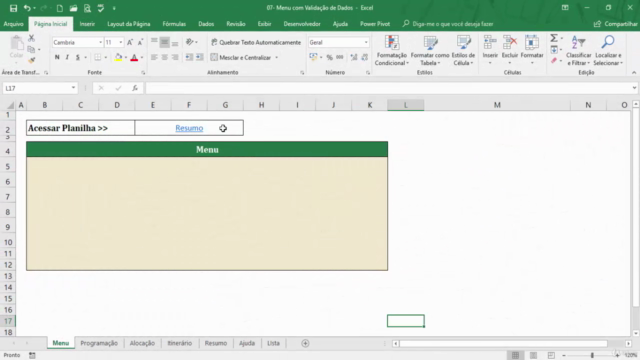Apply red font color

tap(134, 58)
